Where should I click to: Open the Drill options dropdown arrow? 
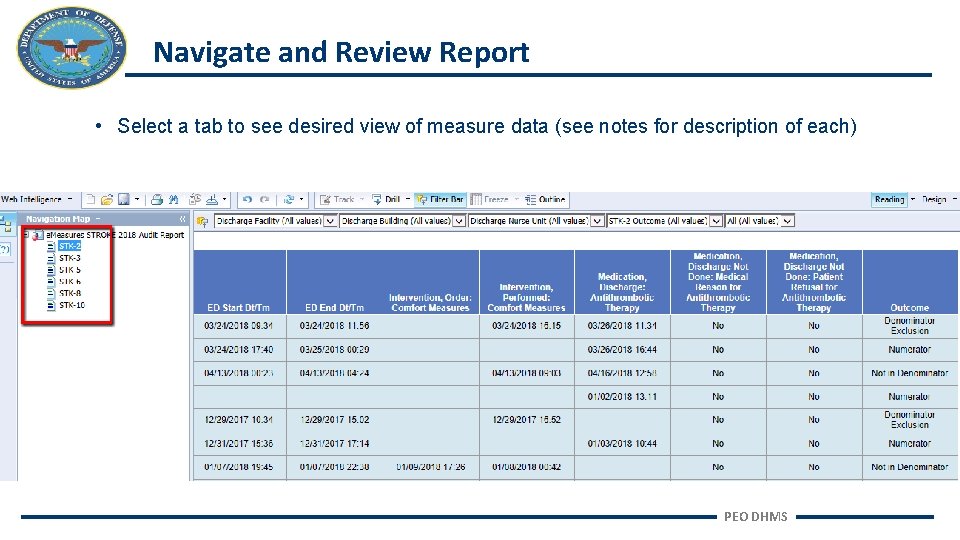[408, 200]
